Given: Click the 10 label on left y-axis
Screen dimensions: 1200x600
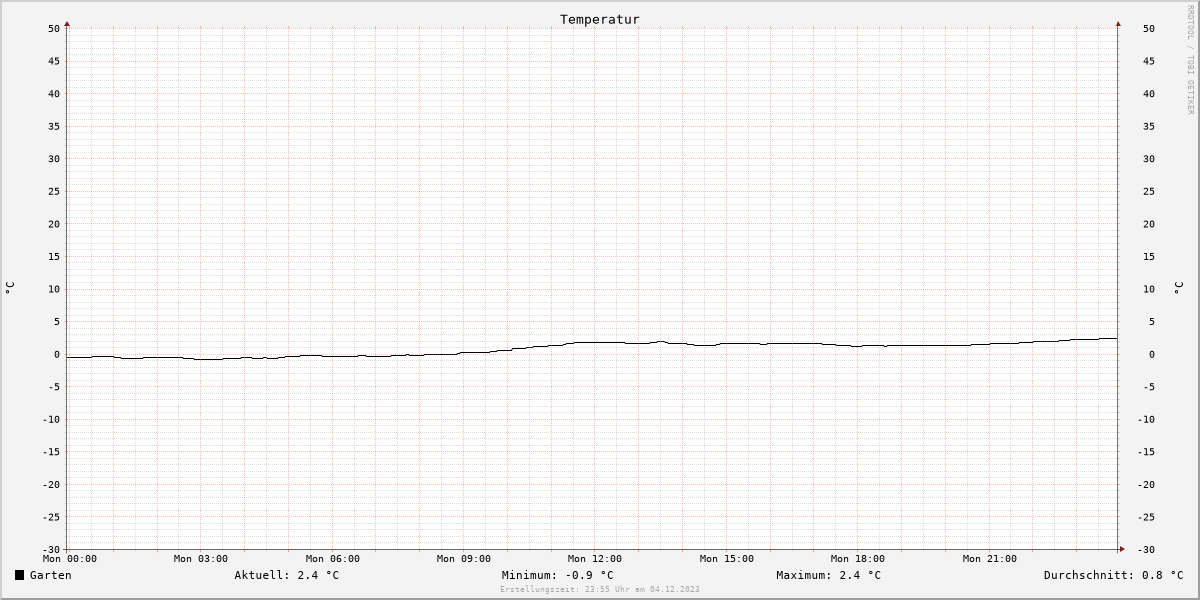Looking at the screenshot, I should [x=54, y=289].
